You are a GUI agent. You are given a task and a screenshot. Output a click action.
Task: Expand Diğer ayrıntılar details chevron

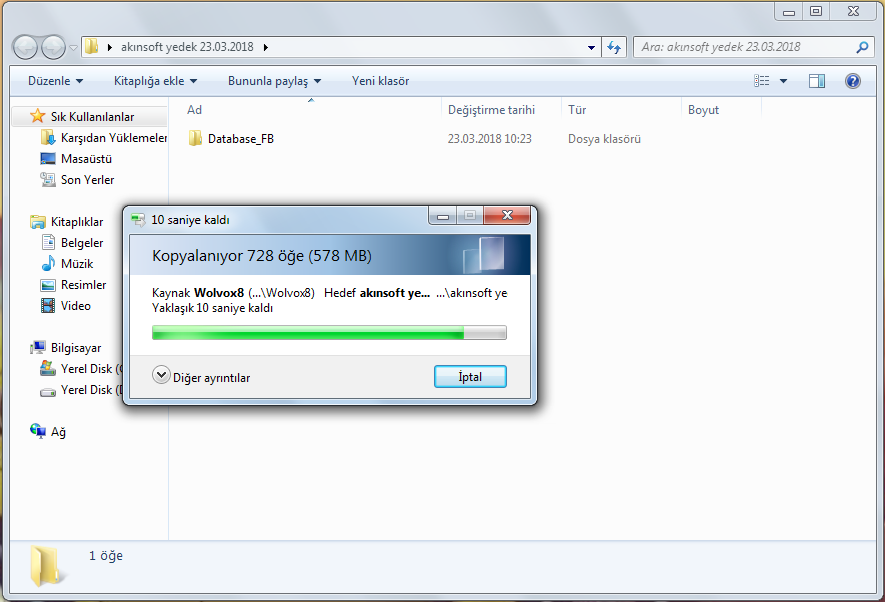(x=161, y=375)
